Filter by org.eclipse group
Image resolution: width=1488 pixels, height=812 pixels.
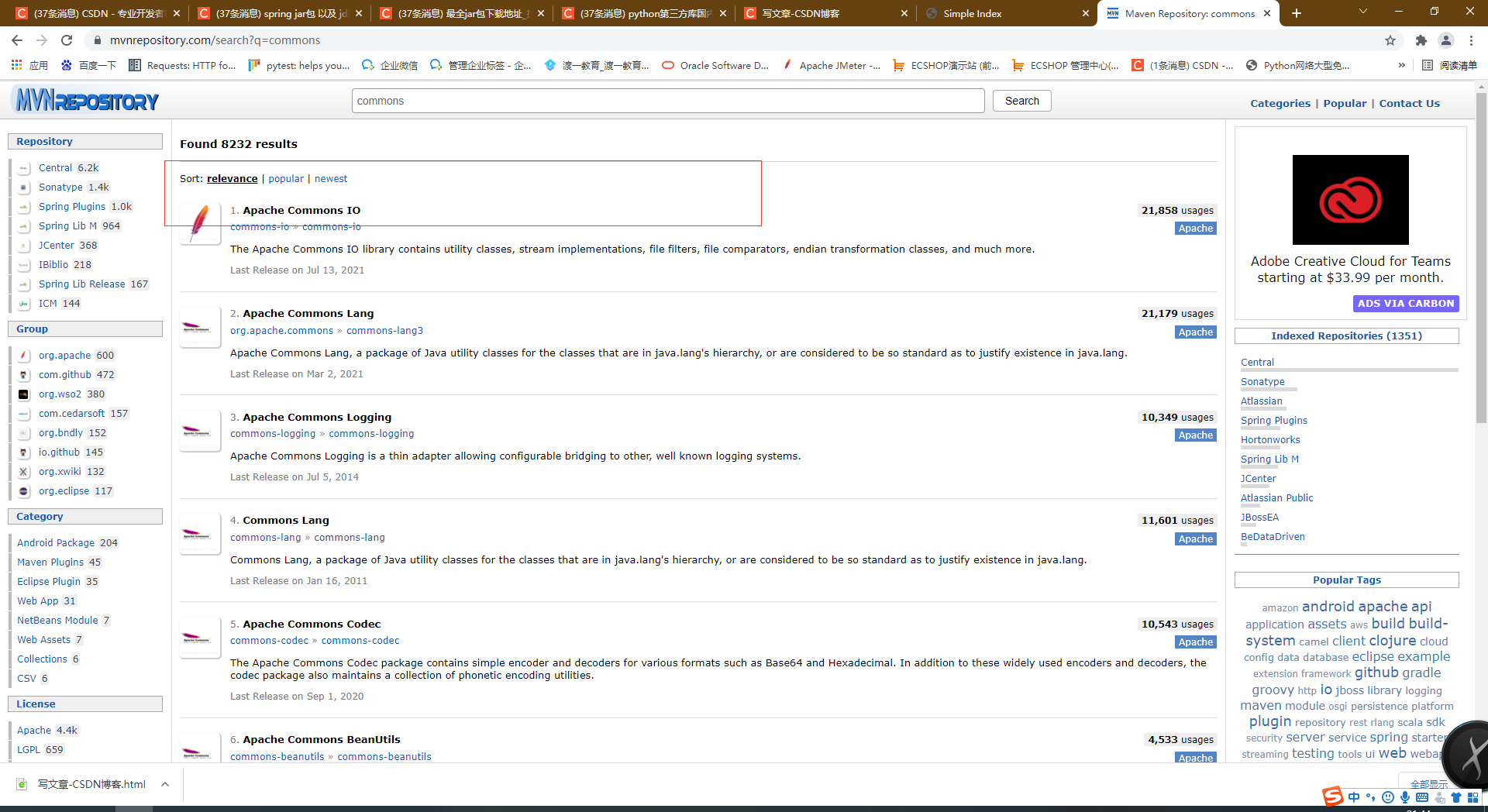[64, 491]
